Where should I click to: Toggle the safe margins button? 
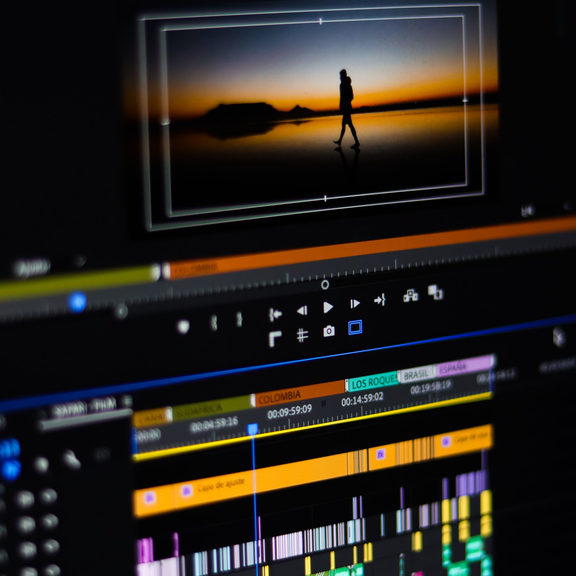coord(355,327)
